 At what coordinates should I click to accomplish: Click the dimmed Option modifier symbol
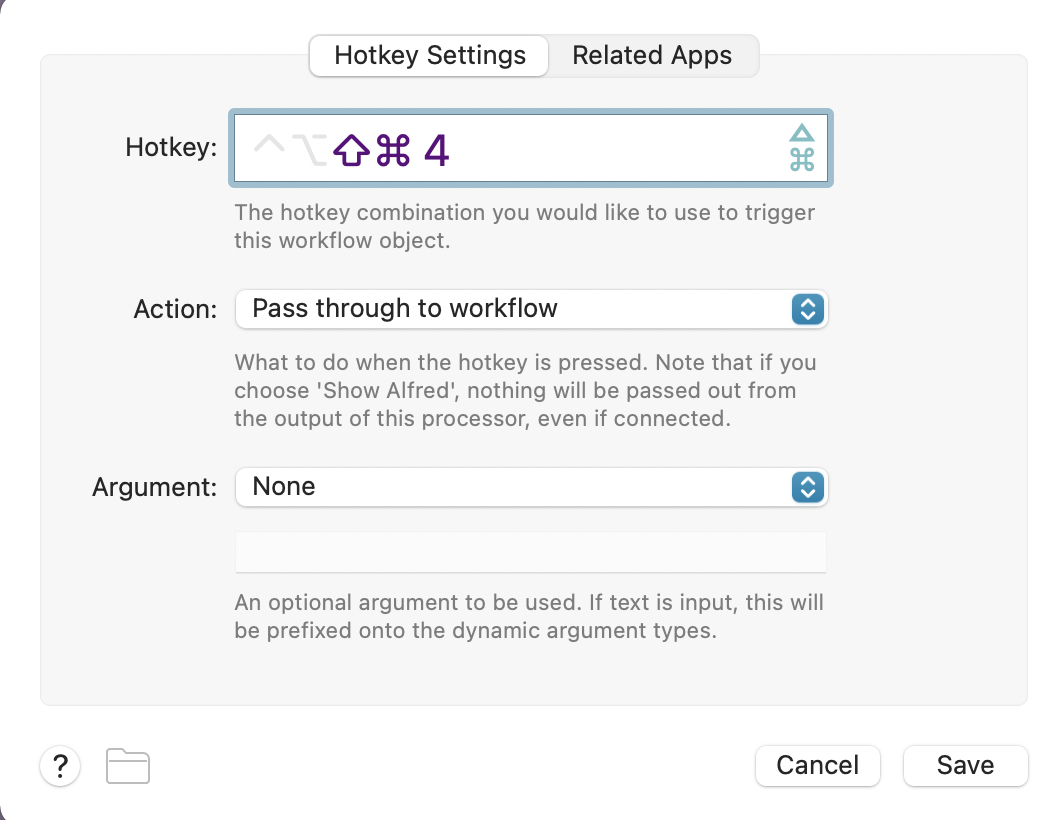(x=312, y=149)
